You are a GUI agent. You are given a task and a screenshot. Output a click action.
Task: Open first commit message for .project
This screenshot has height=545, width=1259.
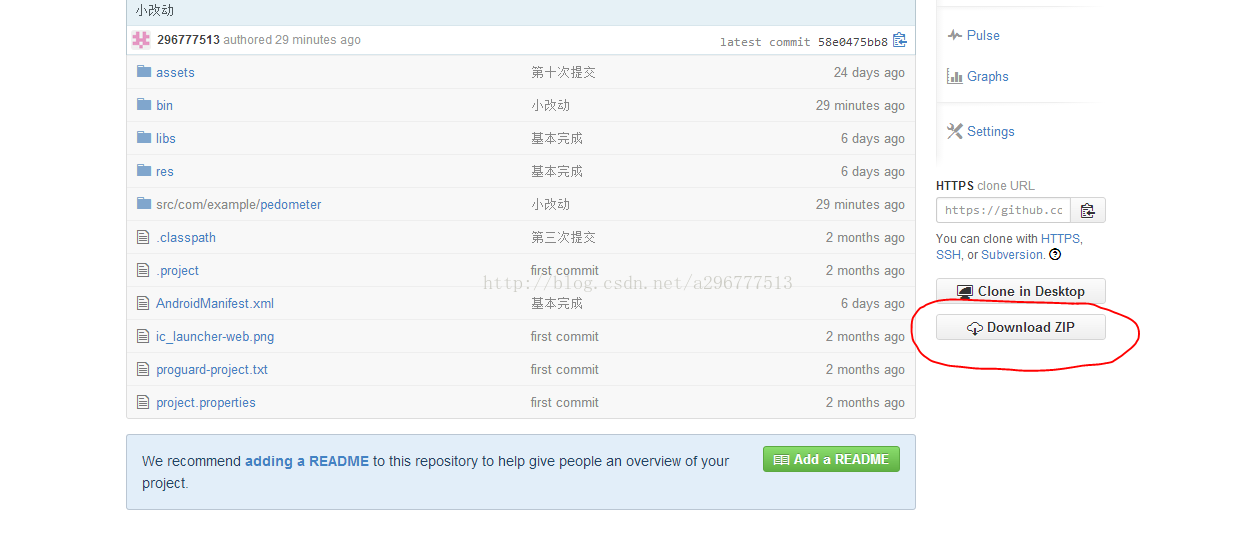coord(565,270)
